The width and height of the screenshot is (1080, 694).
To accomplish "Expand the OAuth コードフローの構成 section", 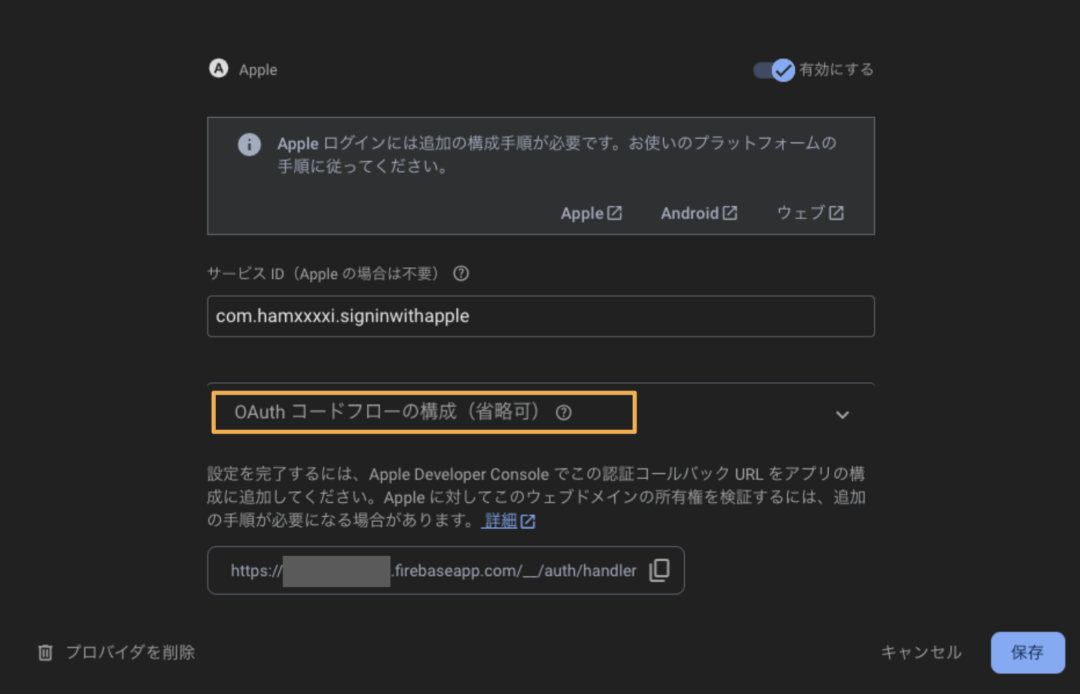I will click(x=541, y=413).
